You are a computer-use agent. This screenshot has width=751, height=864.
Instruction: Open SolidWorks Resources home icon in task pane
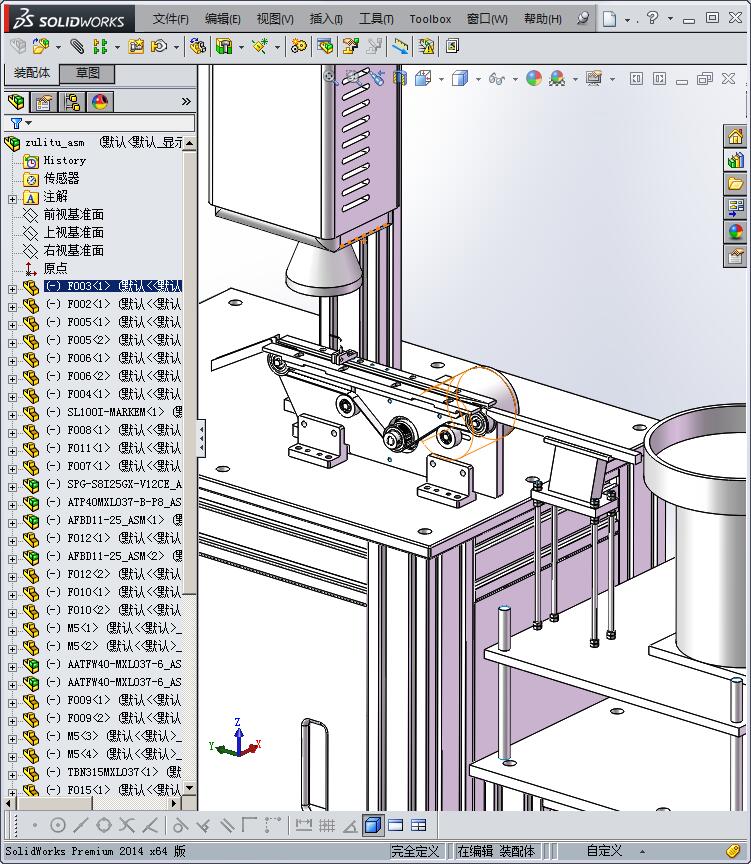[736, 136]
